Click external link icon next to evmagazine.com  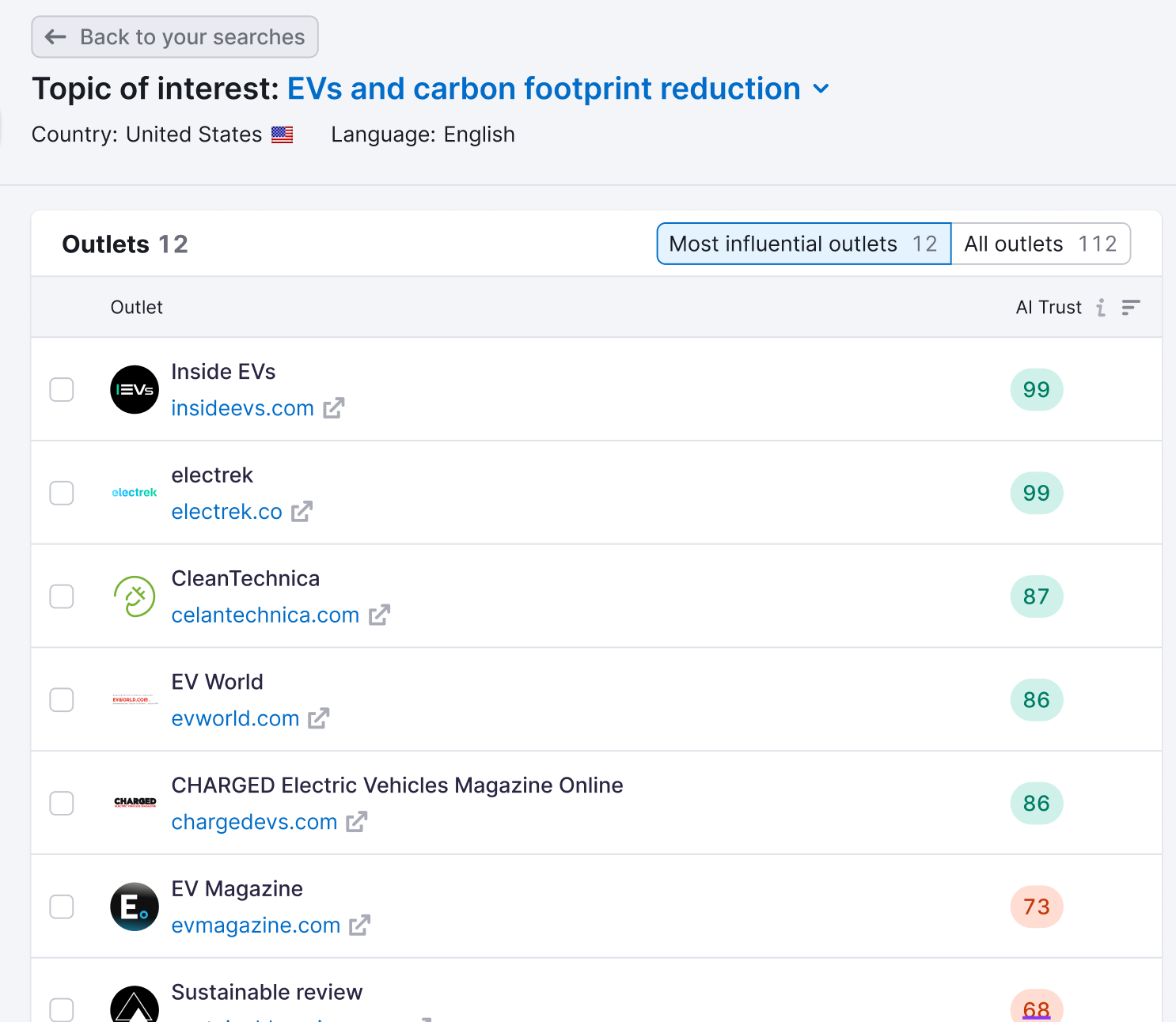[x=359, y=925]
